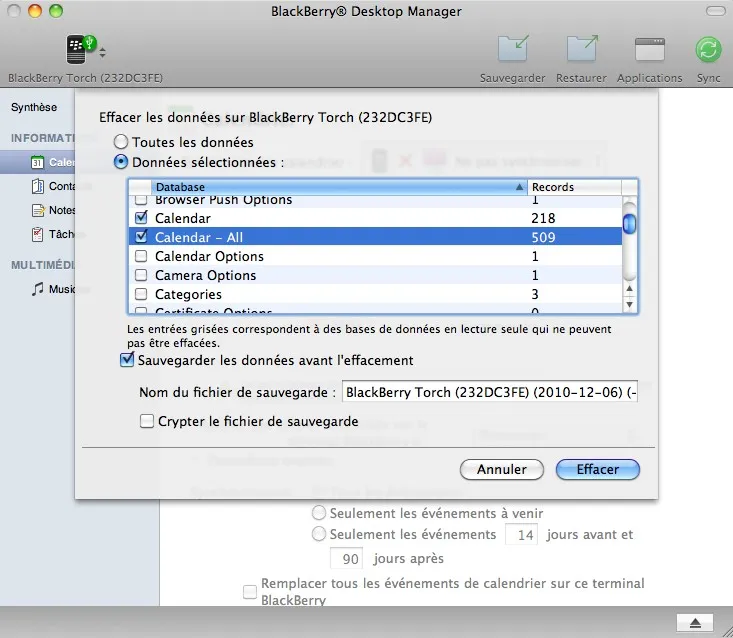This screenshot has height=638, width=733.
Task: Click the list scroll up arrow
Action: click(630, 289)
